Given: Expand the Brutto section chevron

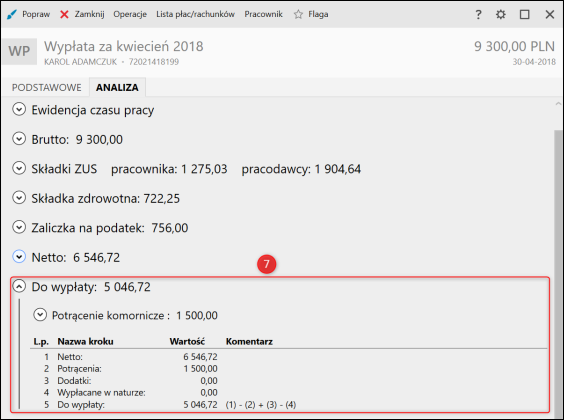Looking at the screenshot, I should point(19,138).
